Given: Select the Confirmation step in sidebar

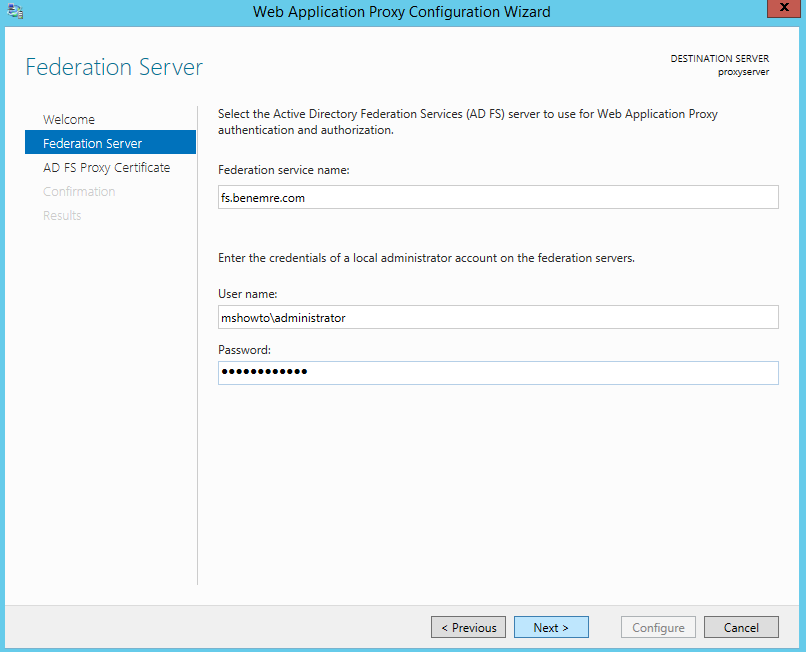Looking at the screenshot, I should [79, 191].
